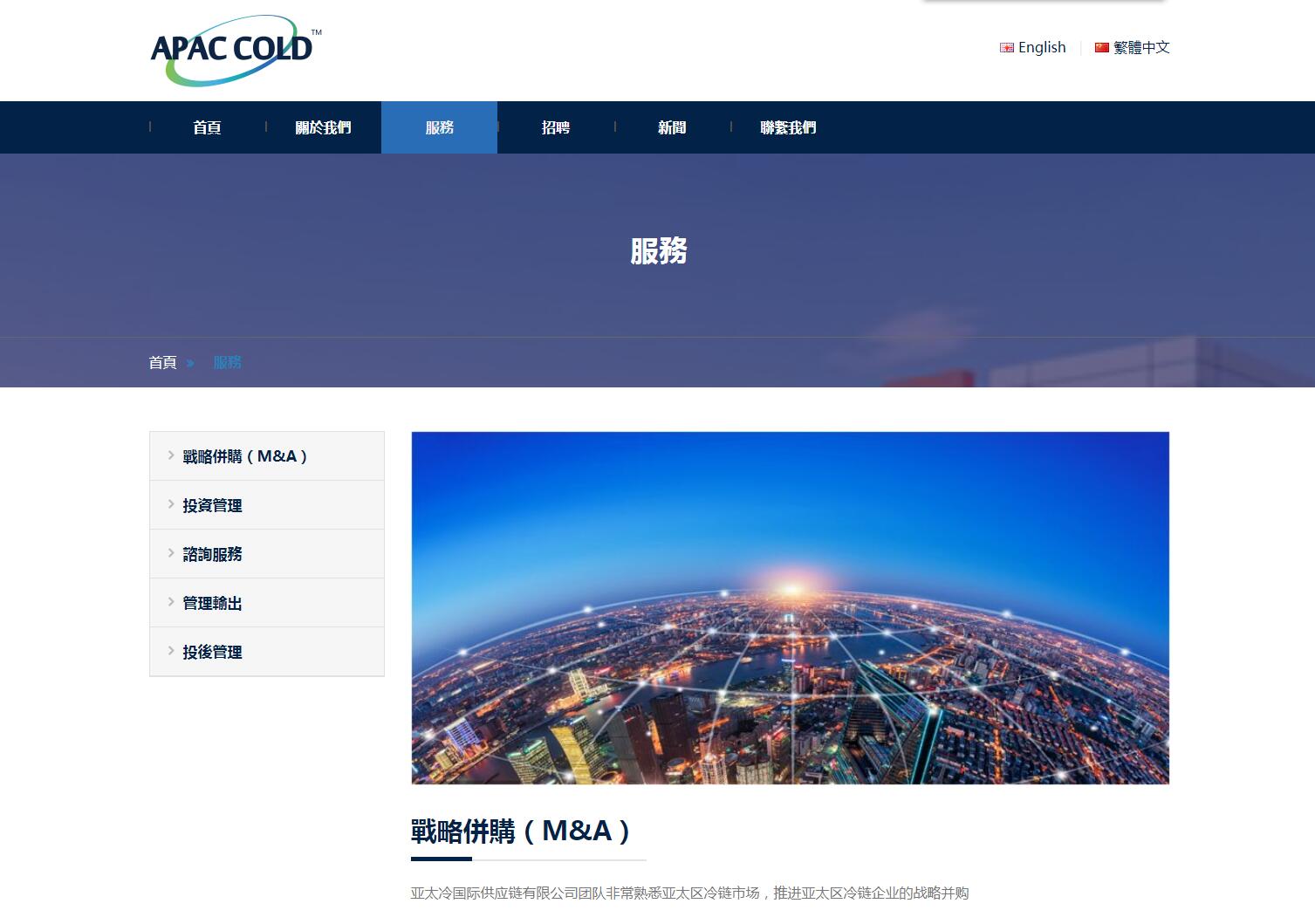This screenshot has width=1315, height=924.
Task: Open the 聯繫我們 navigation tab
Action: 788,127
